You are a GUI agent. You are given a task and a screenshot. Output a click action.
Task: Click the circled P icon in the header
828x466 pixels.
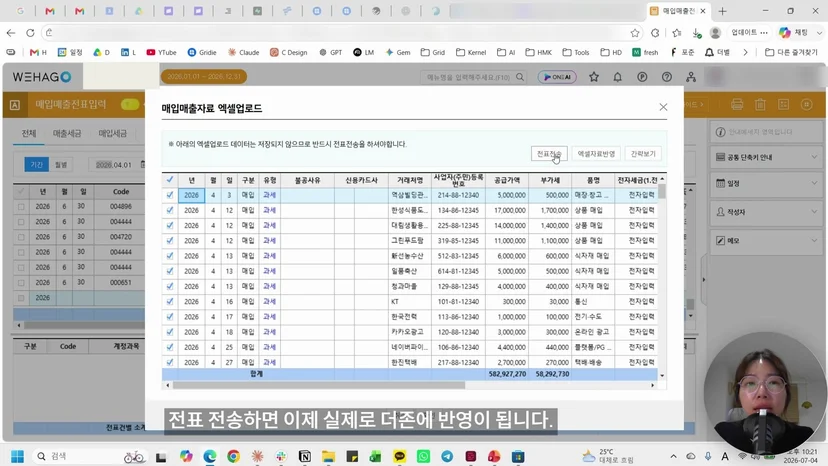coord(642,77)
